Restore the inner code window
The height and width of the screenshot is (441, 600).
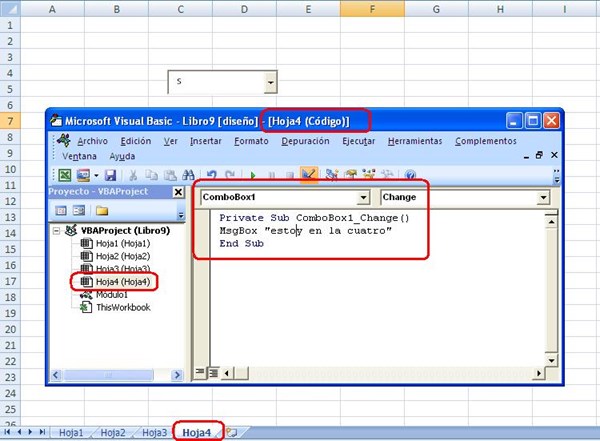tap(540, 155)
